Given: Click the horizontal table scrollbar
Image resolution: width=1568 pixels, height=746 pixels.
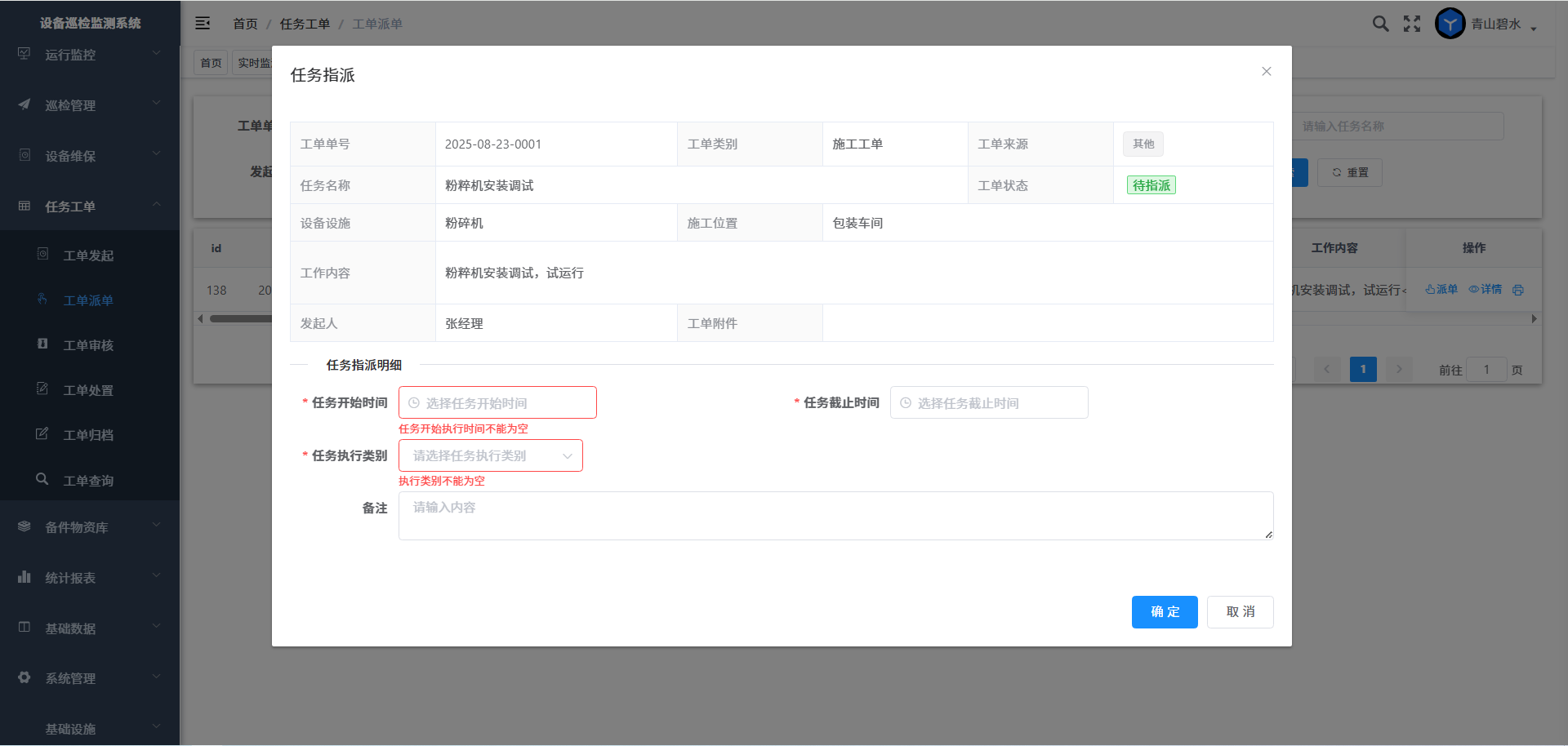Looking at the screenshot, I should (x=240, y=319).
